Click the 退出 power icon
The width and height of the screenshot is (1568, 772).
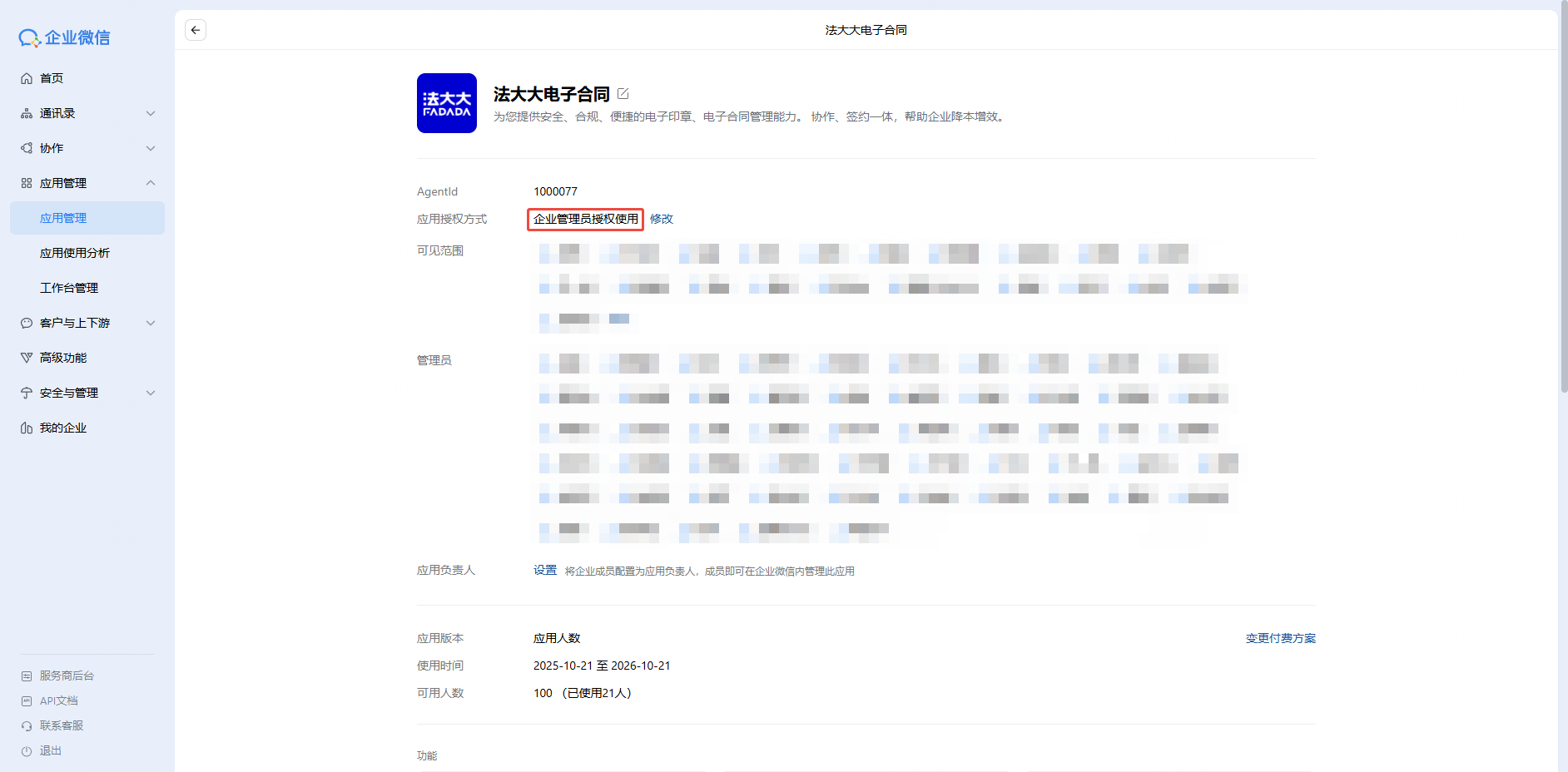tap(27, 751)
